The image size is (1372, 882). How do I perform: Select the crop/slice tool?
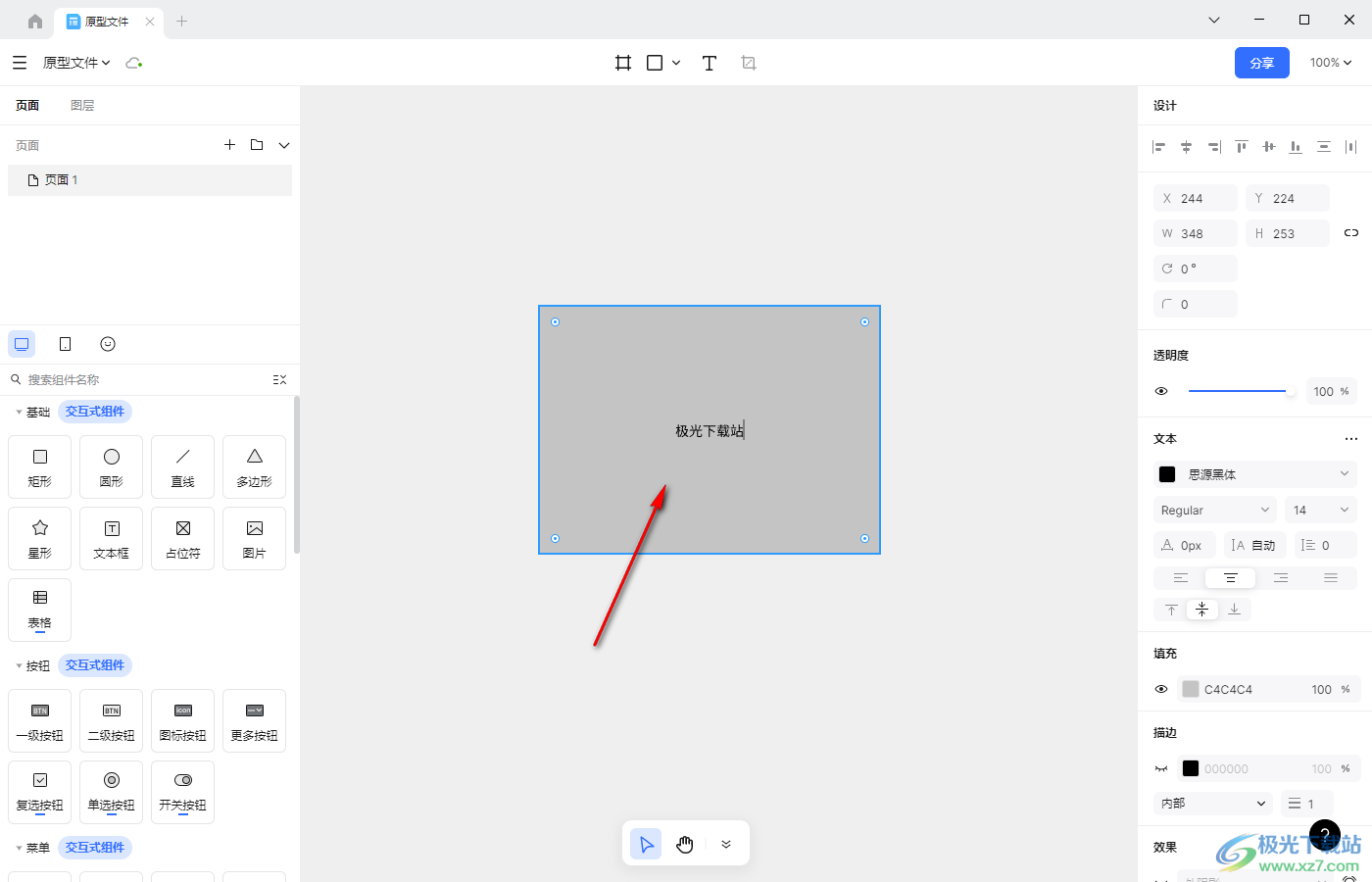[749, 63]
